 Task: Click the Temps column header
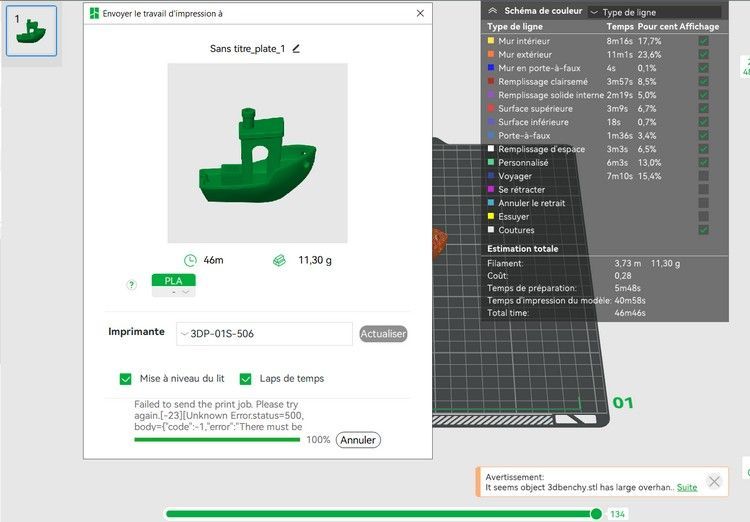point(620,27)
